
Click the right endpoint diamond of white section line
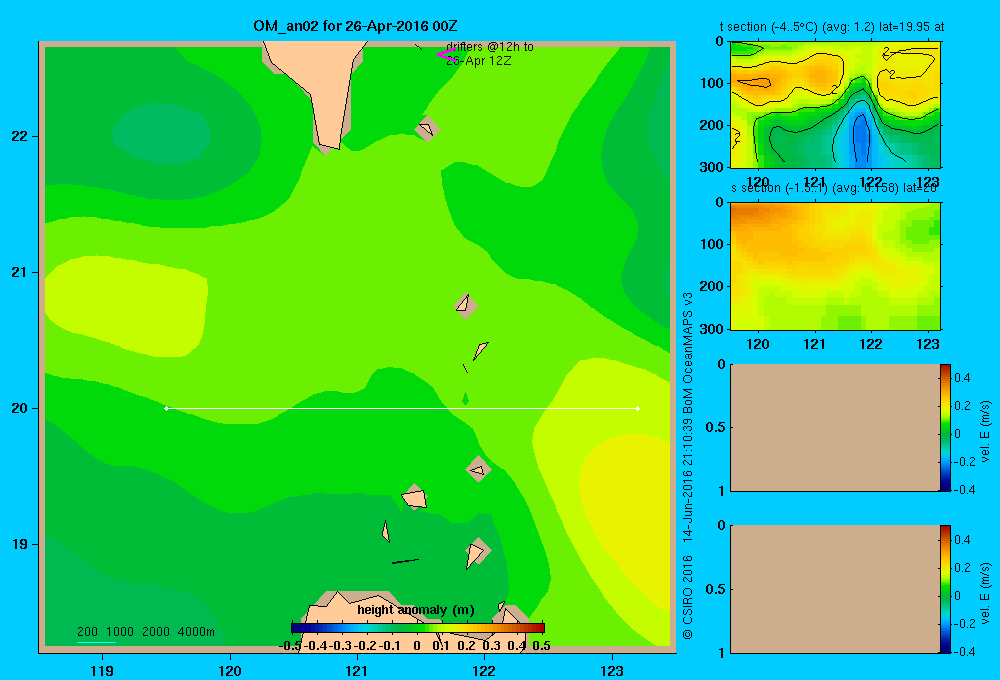point(638,408)
